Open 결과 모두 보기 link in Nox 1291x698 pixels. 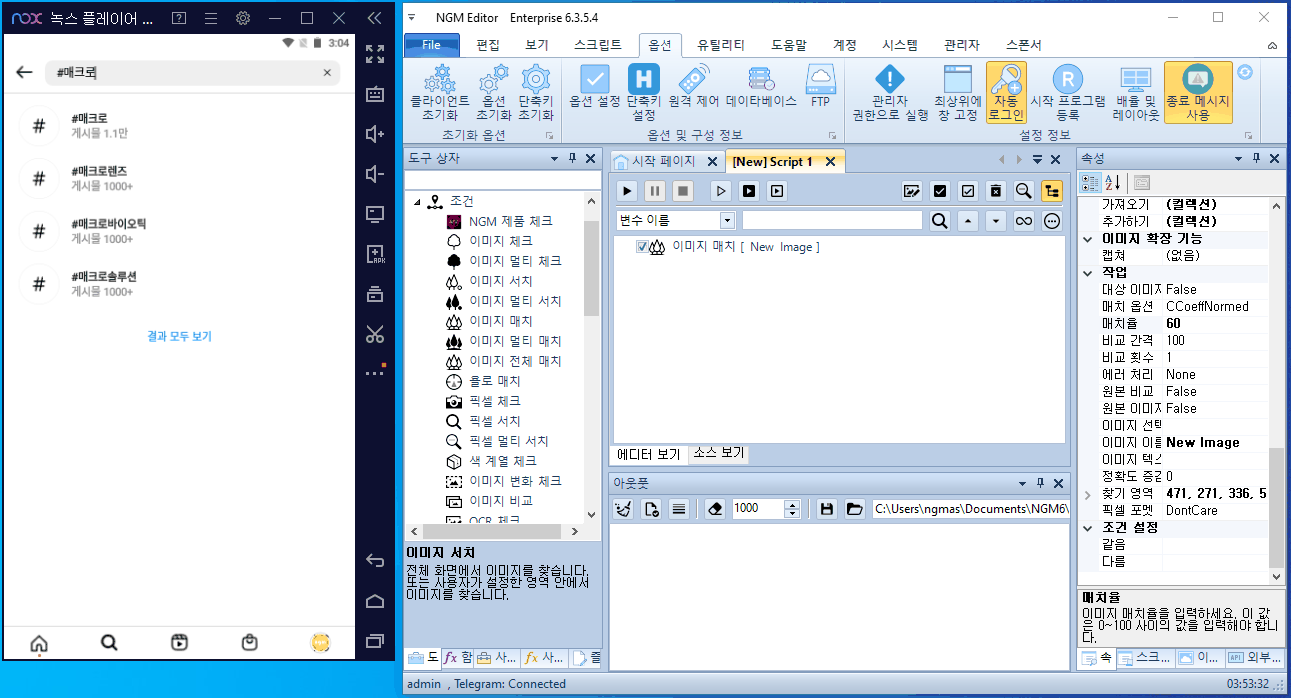point(179,337)
